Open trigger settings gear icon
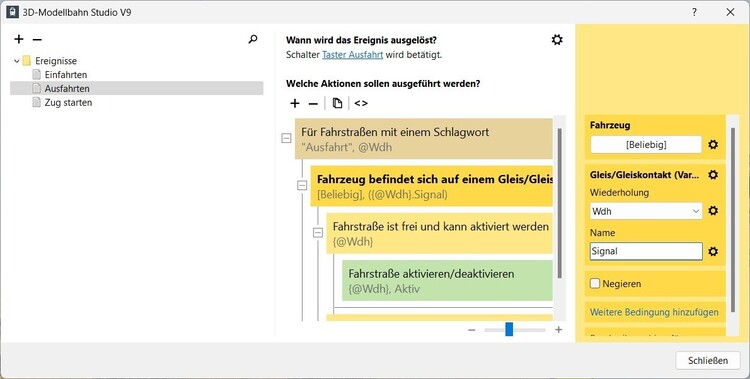Image resolution: width=750 pixels, height=379 pixels. click(x=557, y=40)
